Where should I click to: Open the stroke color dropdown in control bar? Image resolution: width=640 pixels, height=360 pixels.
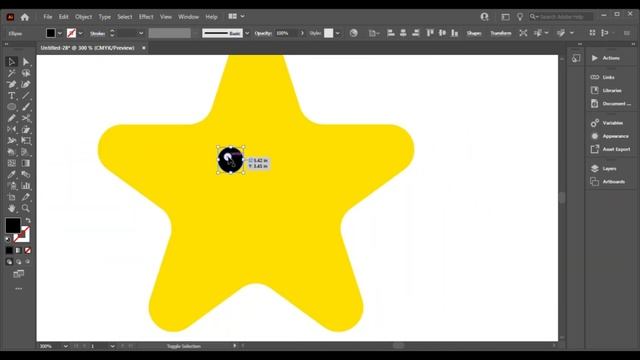pyautogui.click(x=80, y=33)
